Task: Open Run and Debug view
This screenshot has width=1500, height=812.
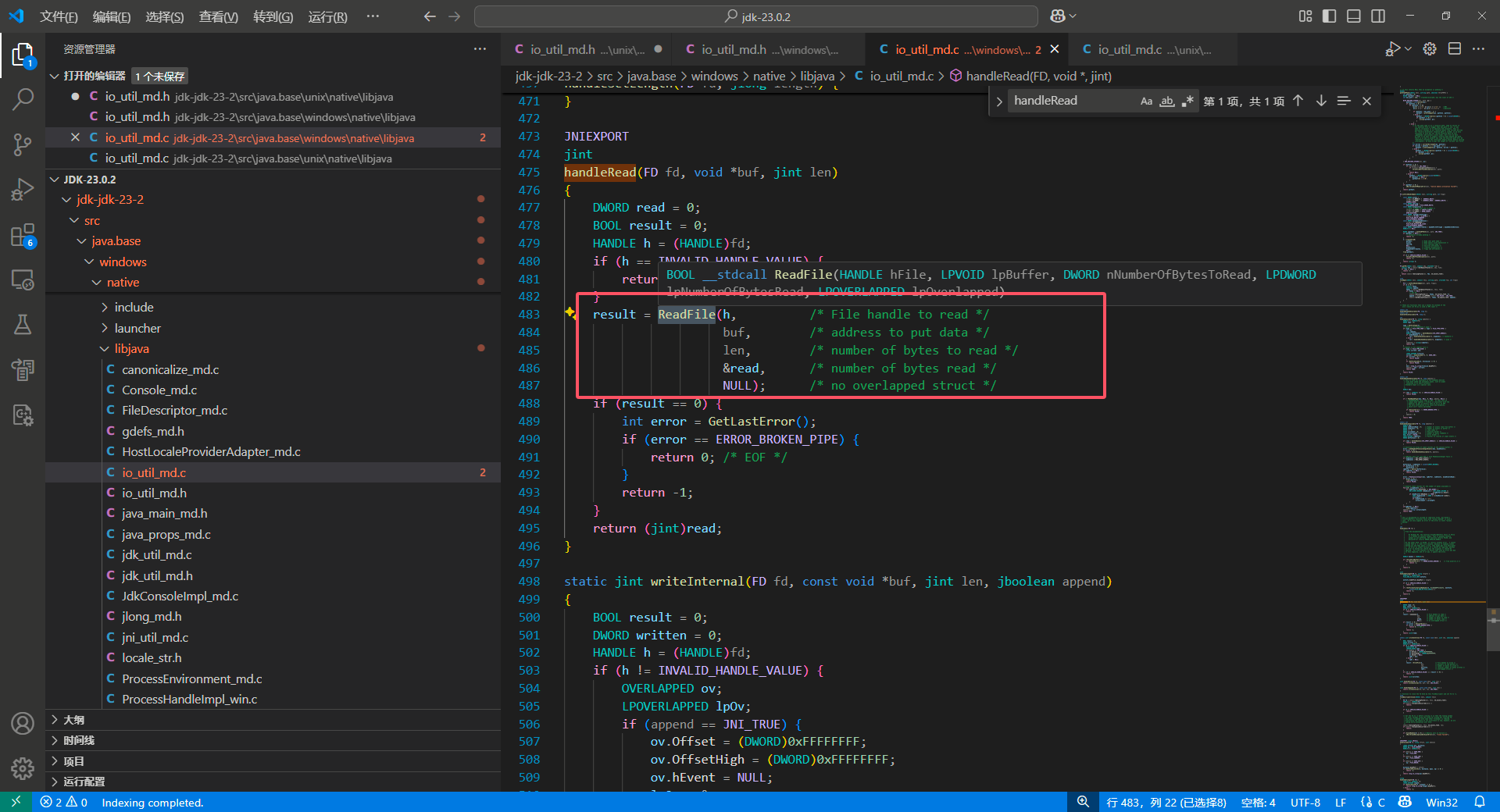Action: (x=23, y=190)
